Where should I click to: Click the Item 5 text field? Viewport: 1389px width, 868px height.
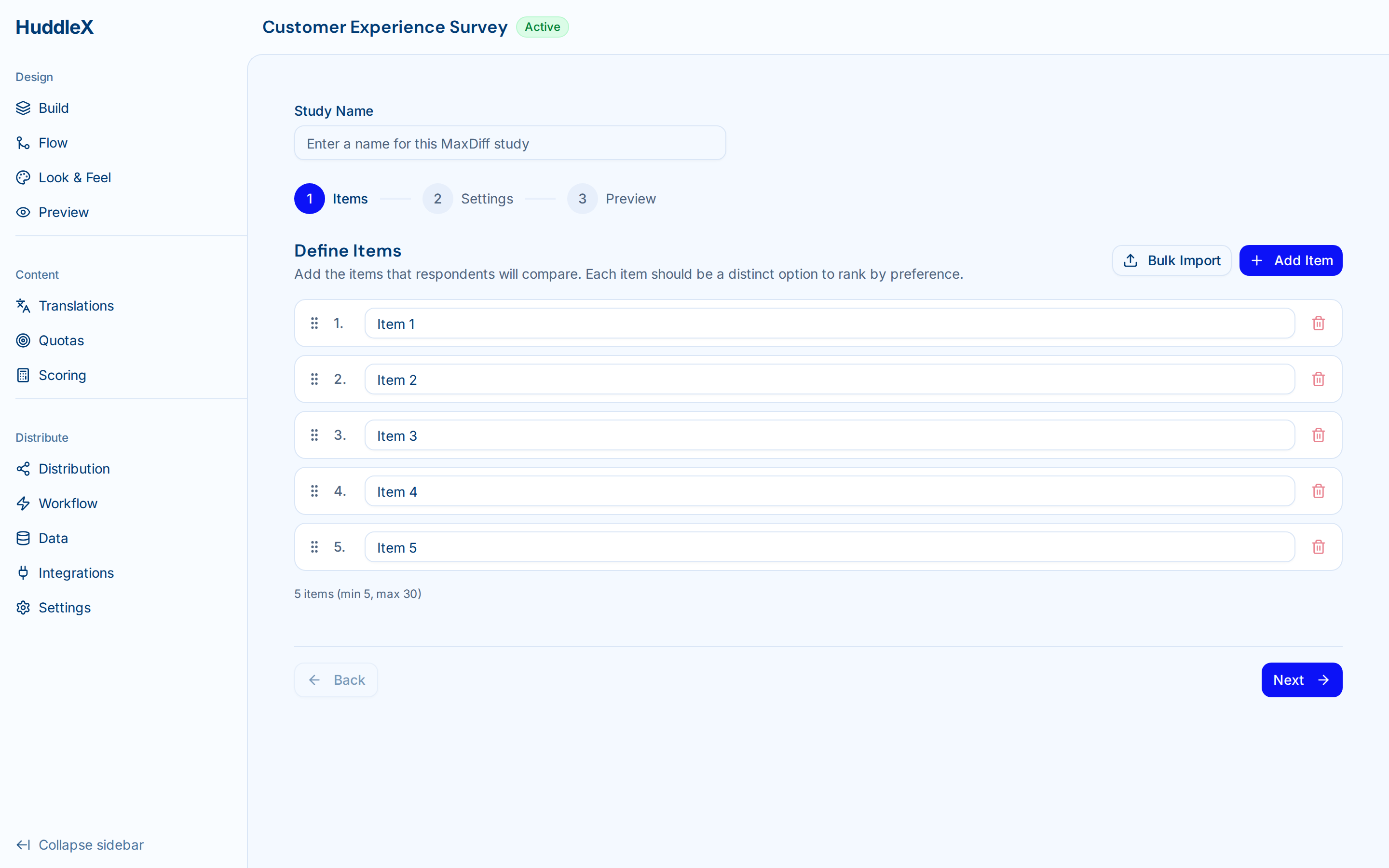pyautogui.click(x=830, y=547)
